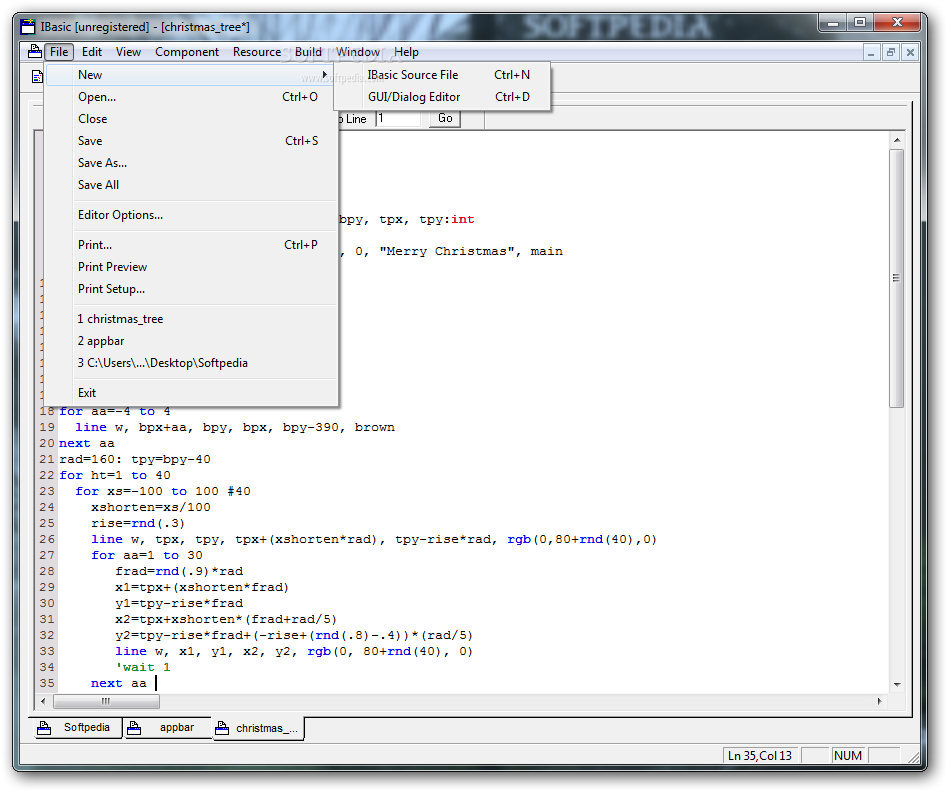The image size is (948, 792).
Task: Open the View menu
Action: (128, 52)
